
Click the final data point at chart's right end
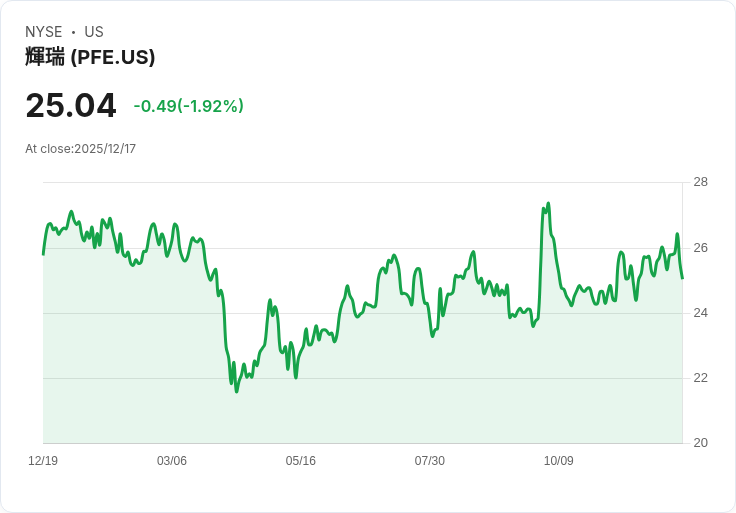coord(682,278)
